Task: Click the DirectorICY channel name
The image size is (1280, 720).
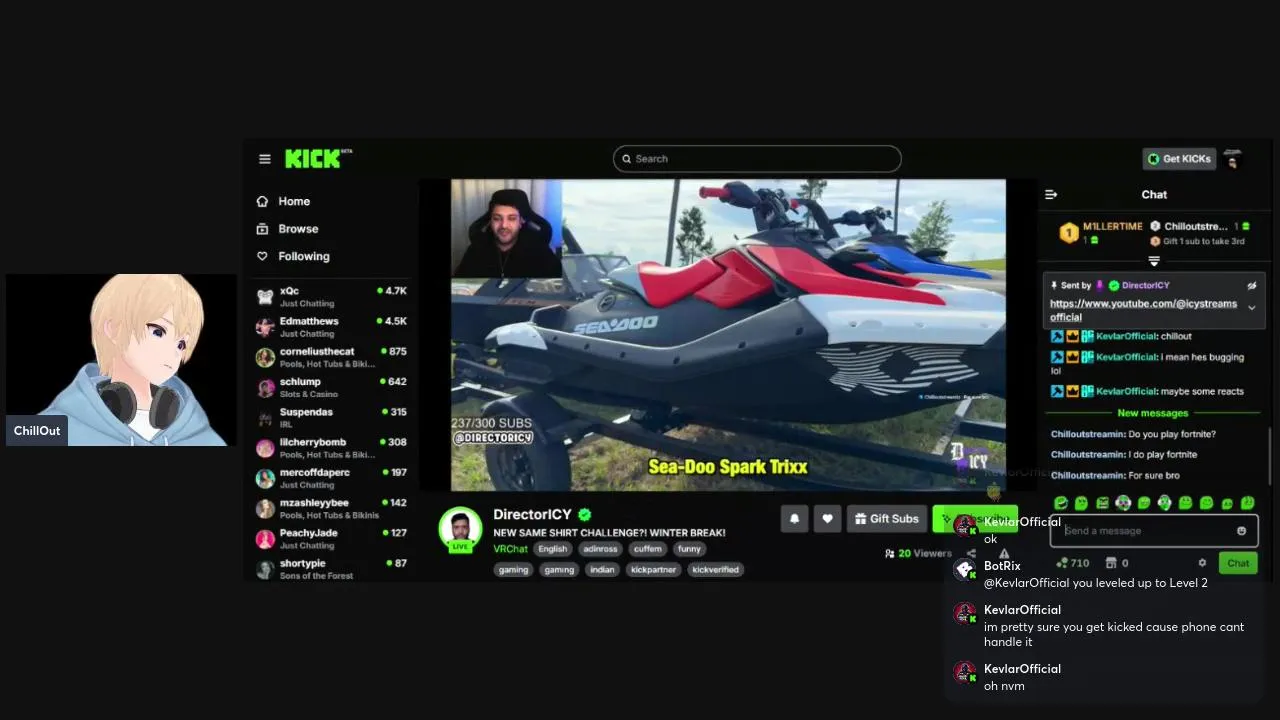Action: coord(532,515)
